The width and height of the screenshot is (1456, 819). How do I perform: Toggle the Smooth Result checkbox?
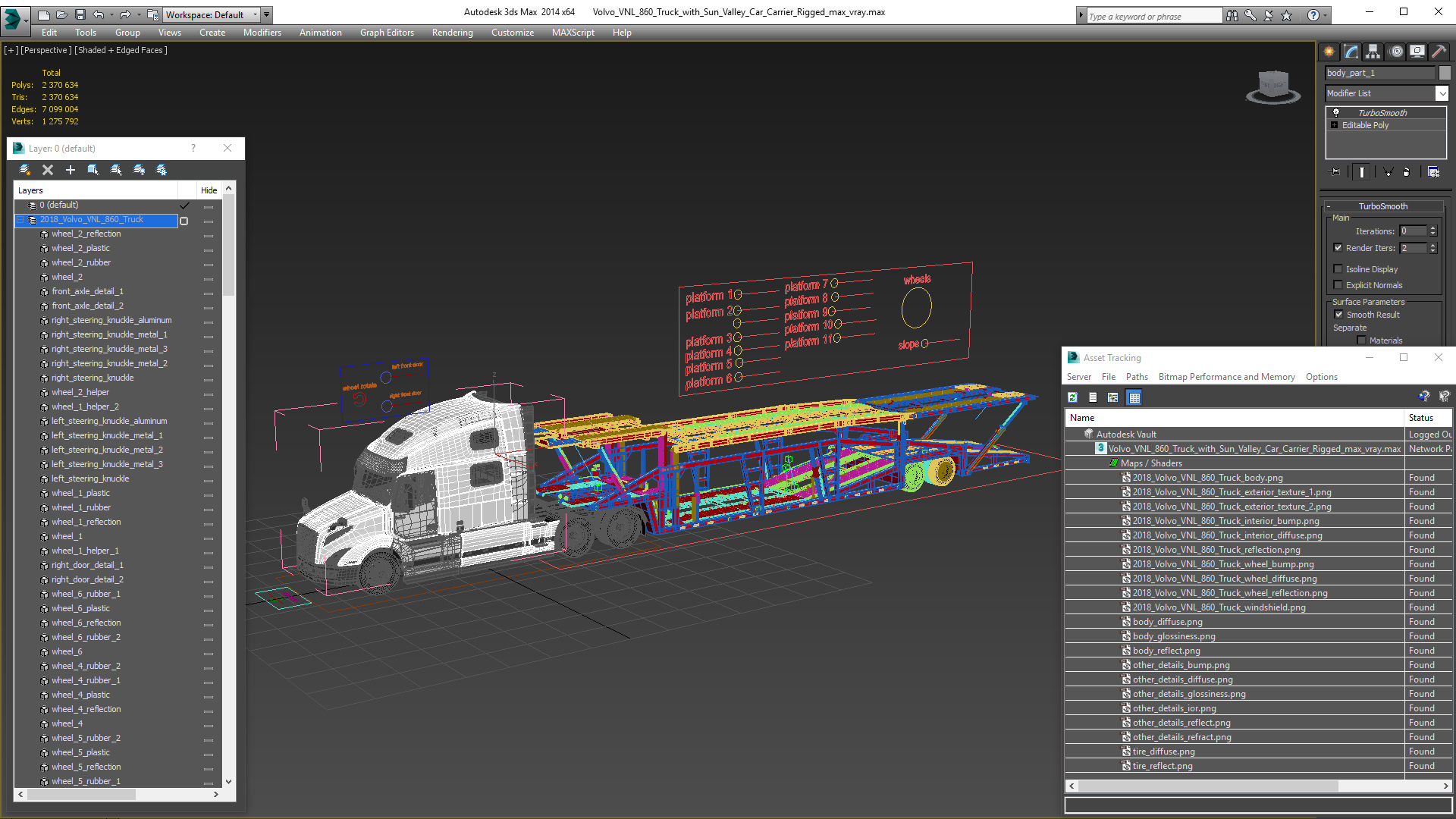click(1338, 315)
